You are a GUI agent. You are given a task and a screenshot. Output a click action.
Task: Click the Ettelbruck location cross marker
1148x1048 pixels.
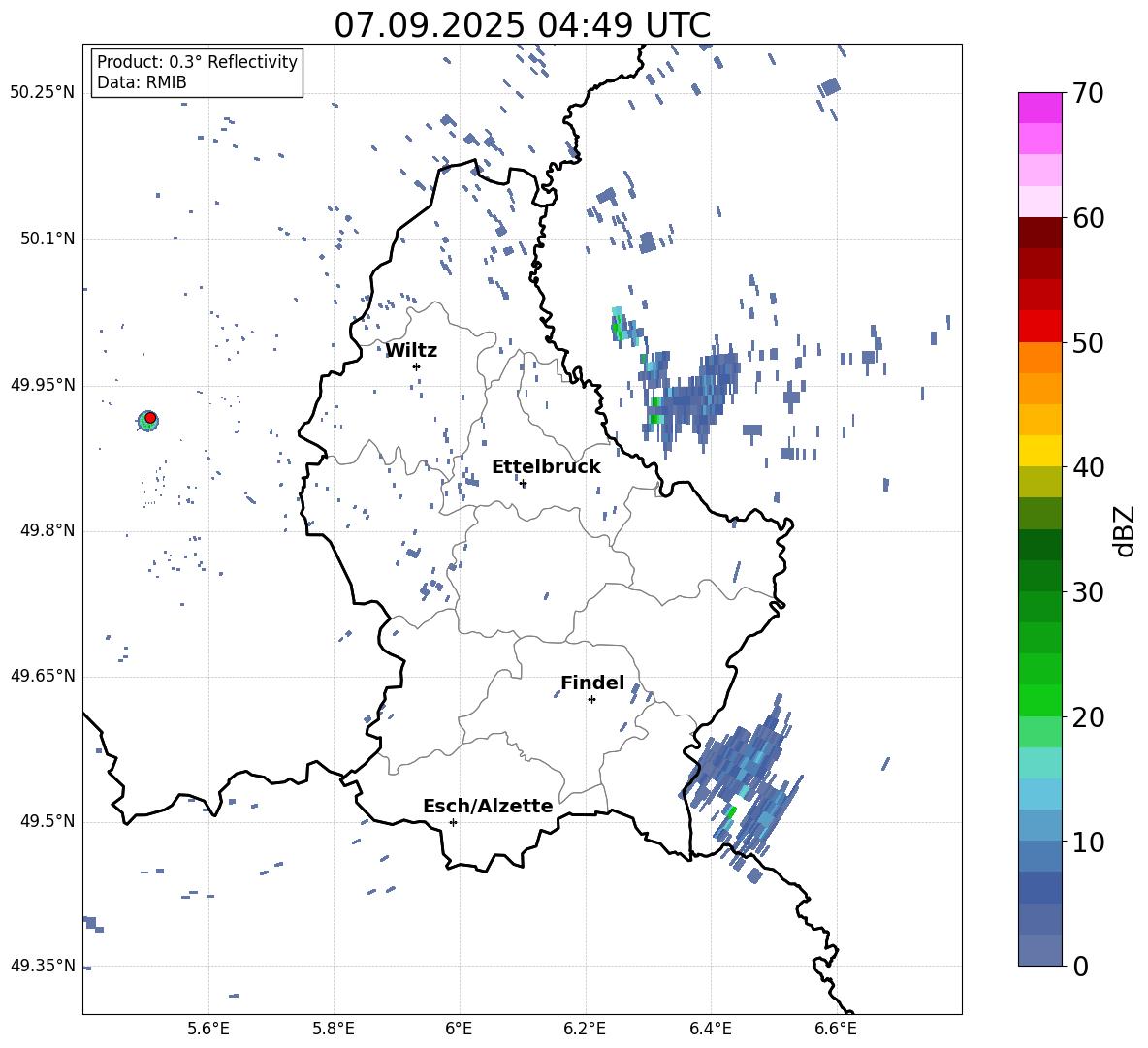click(523, 483)
